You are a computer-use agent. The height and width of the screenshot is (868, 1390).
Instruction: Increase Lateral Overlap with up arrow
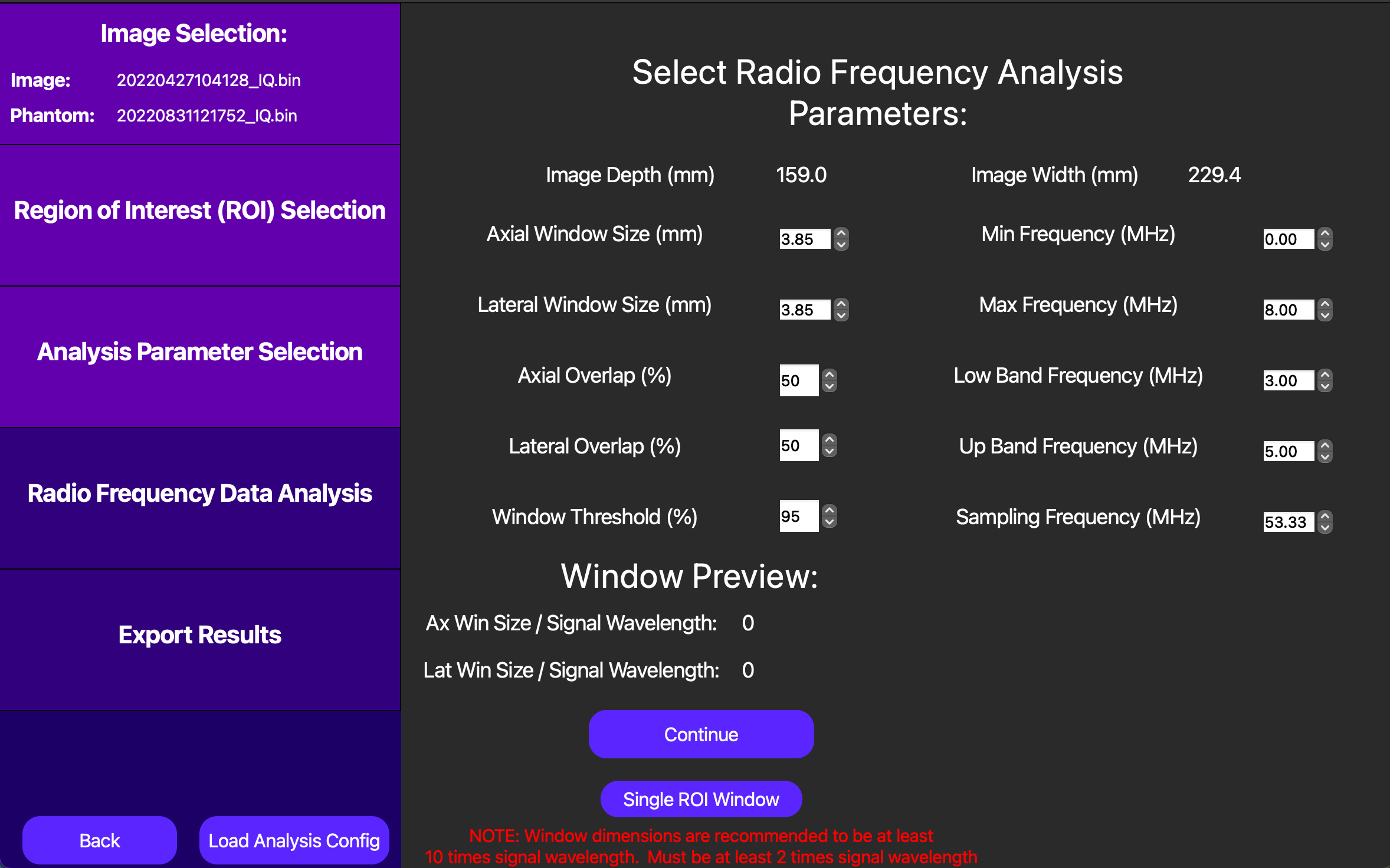830,440
